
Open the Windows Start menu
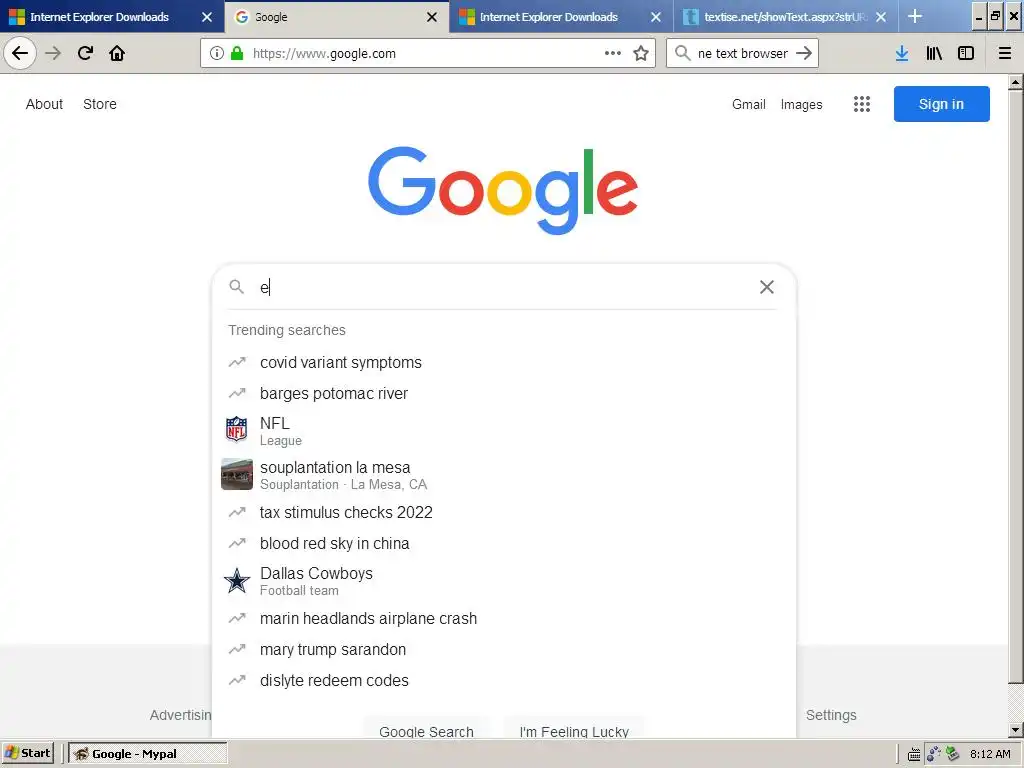[x=28, y=753]
